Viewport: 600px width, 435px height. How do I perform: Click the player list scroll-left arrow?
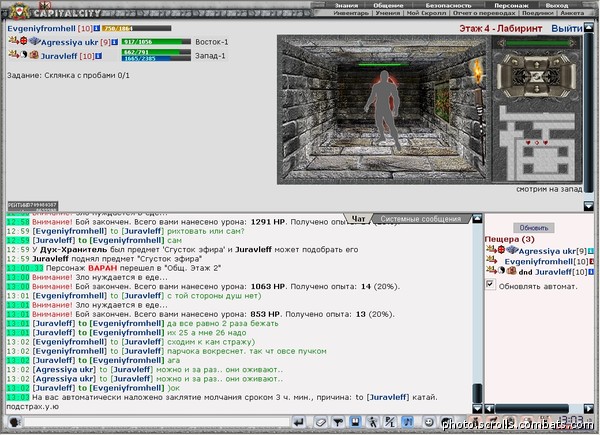click(x=489, y=408)
